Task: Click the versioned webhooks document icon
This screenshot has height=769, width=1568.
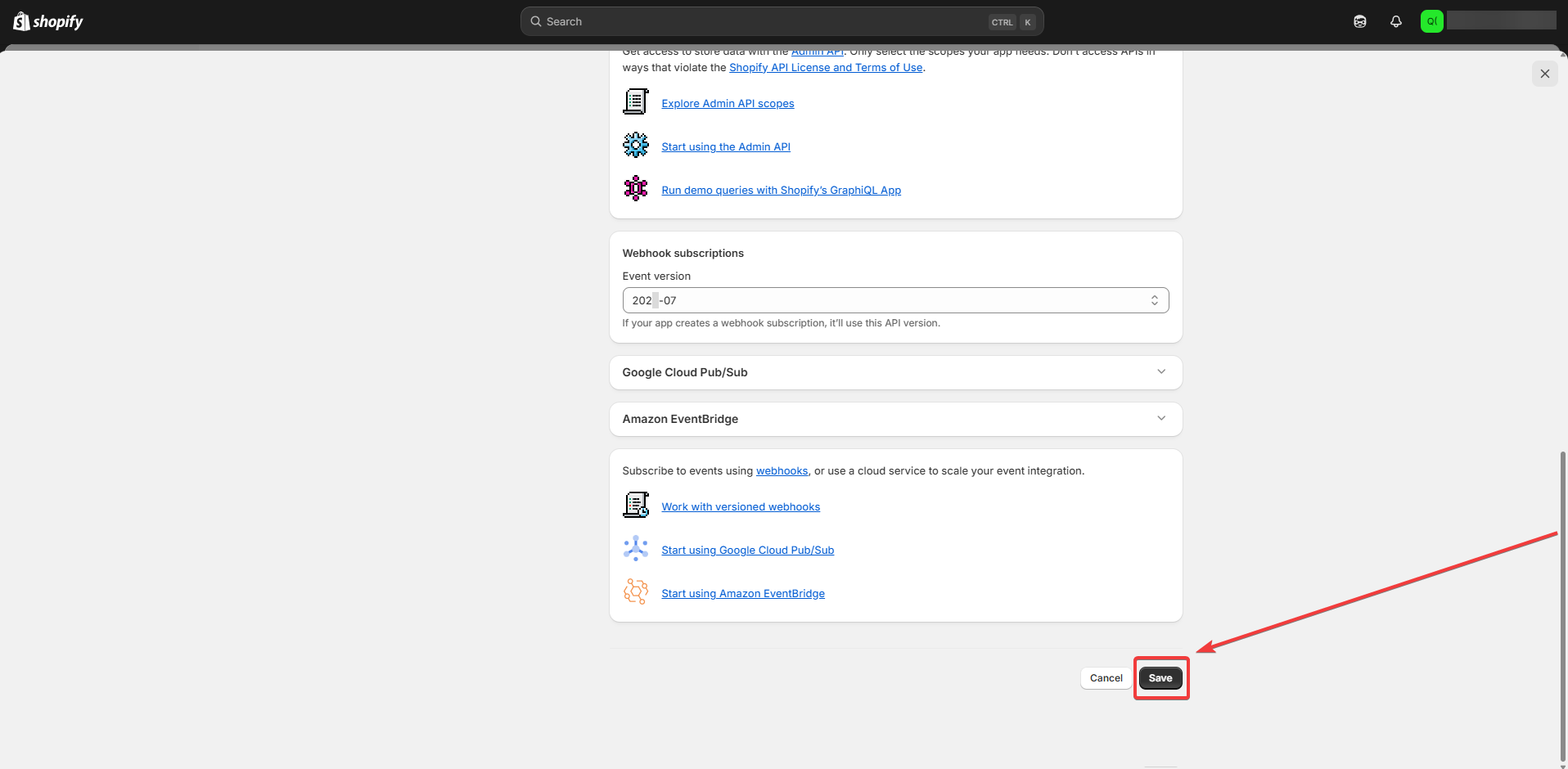Action: pyautogui.click(x=635, y=506)
